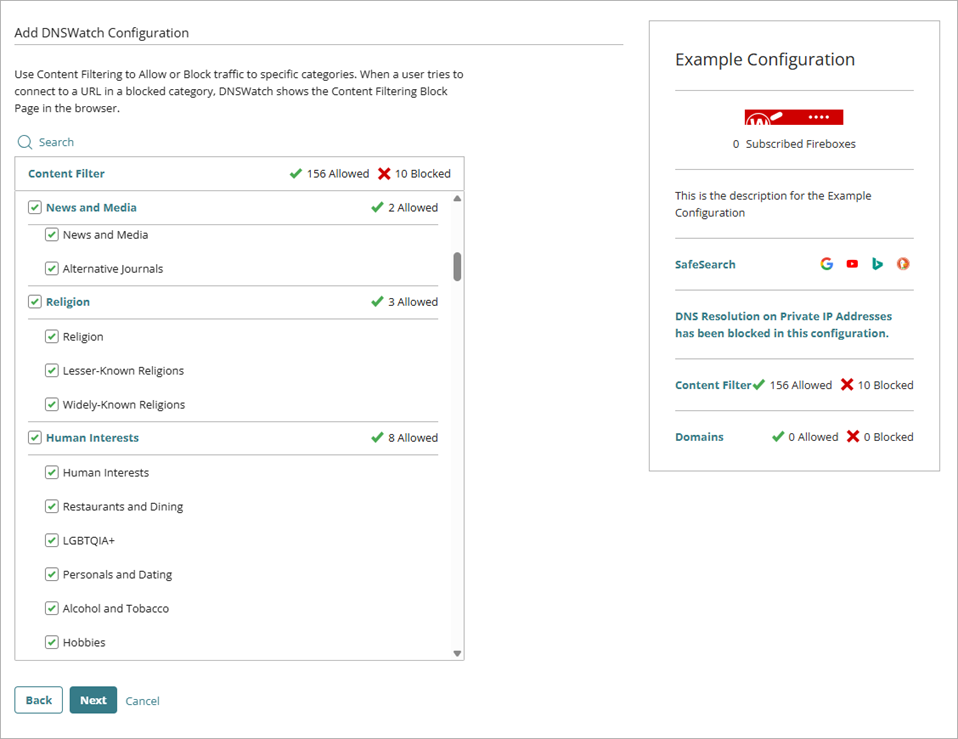Uncheck the News and Media subcategory checkbox
Viewport: 958px width, 739px height.
tap(52, 235)
